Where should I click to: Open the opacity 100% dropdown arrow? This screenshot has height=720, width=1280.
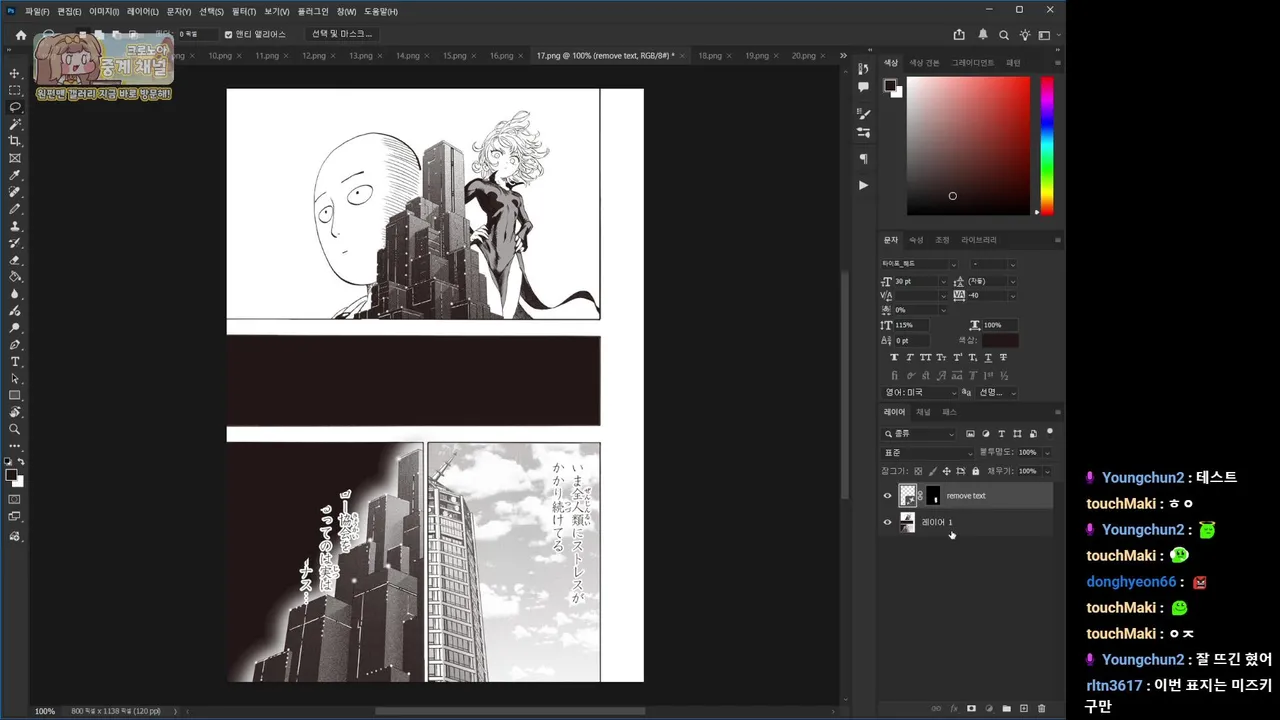(x=1047, y=452)
